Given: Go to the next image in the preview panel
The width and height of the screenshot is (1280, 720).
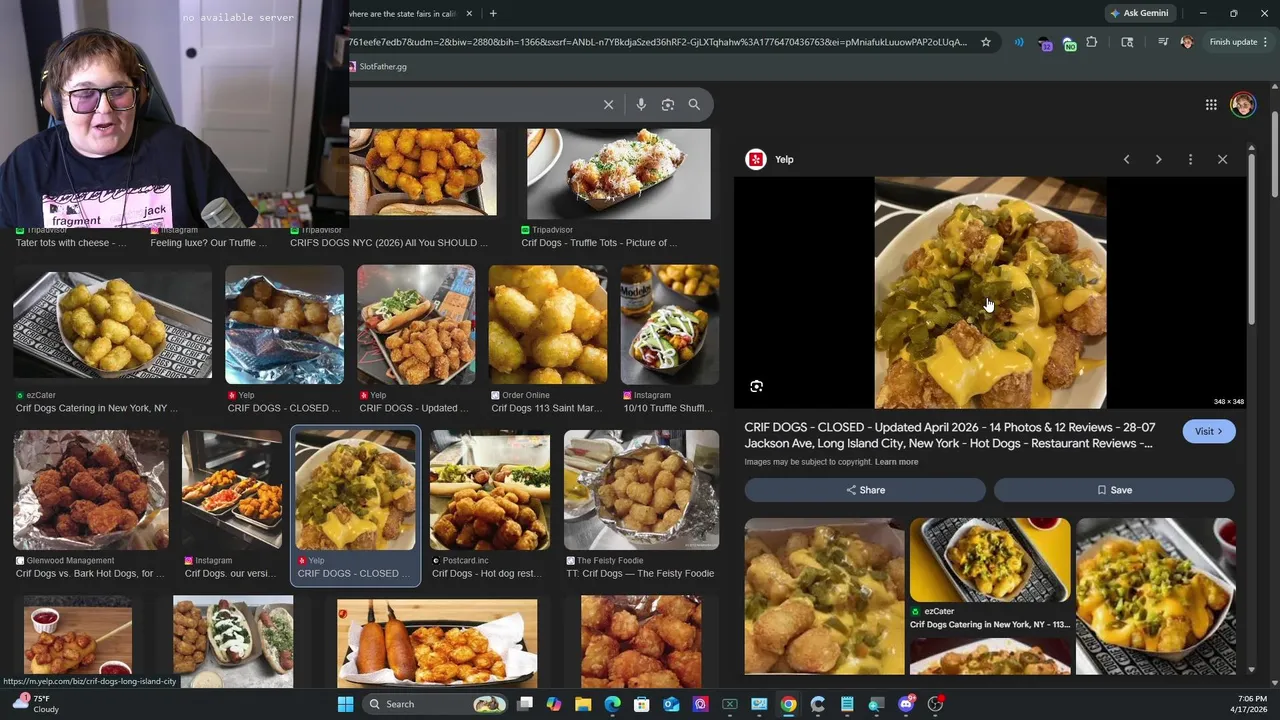Looking at the screenshot, I should click(x=1159, y=159).
